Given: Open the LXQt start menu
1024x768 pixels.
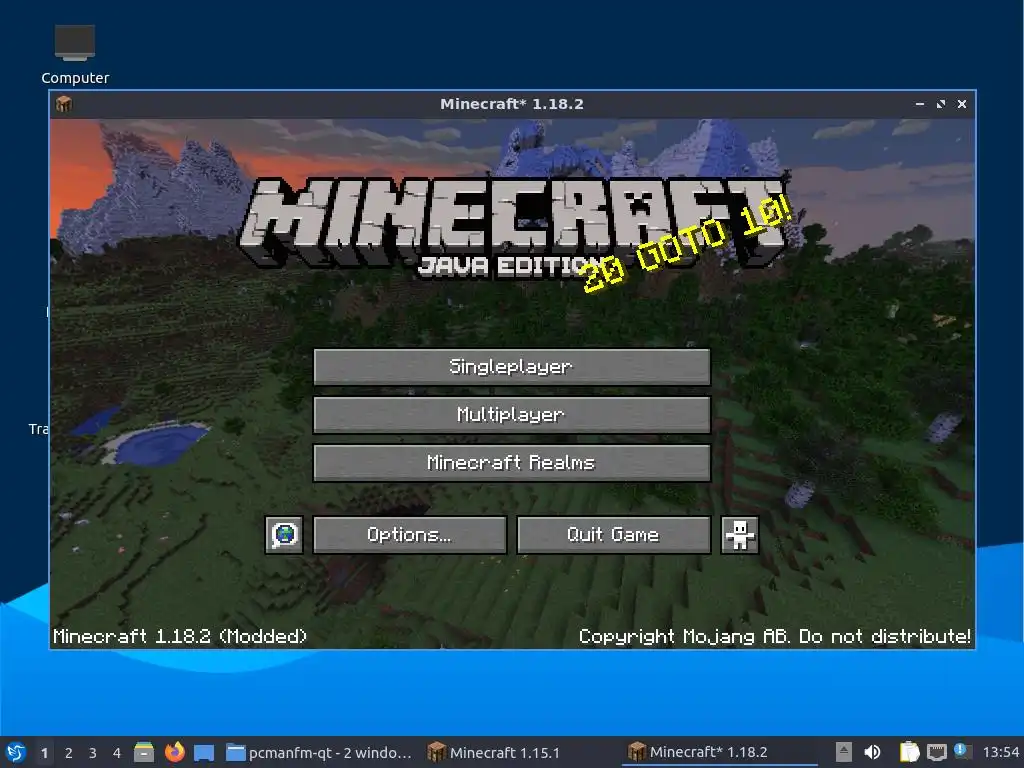Looking at the screenshot, I should (x=16, y=752).
